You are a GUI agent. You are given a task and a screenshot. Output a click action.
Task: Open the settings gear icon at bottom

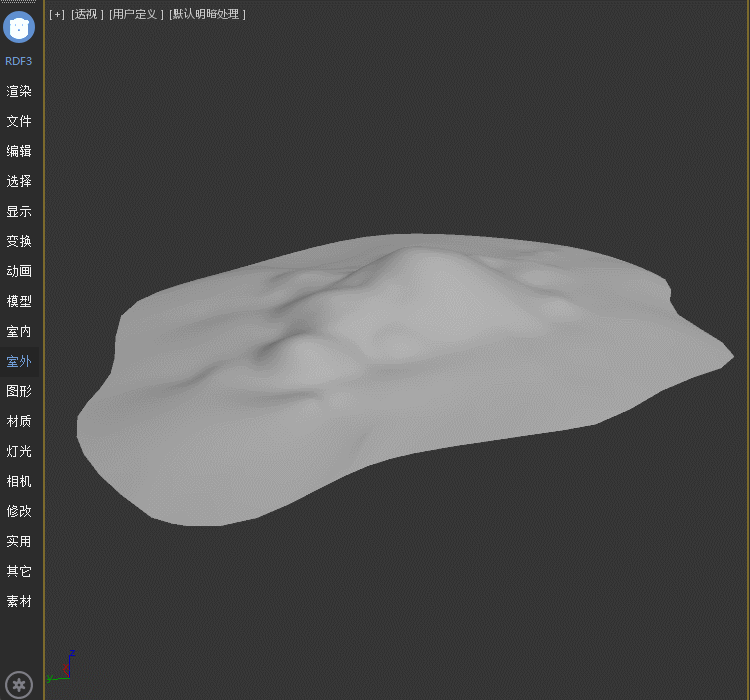click(x=19, y=685)
